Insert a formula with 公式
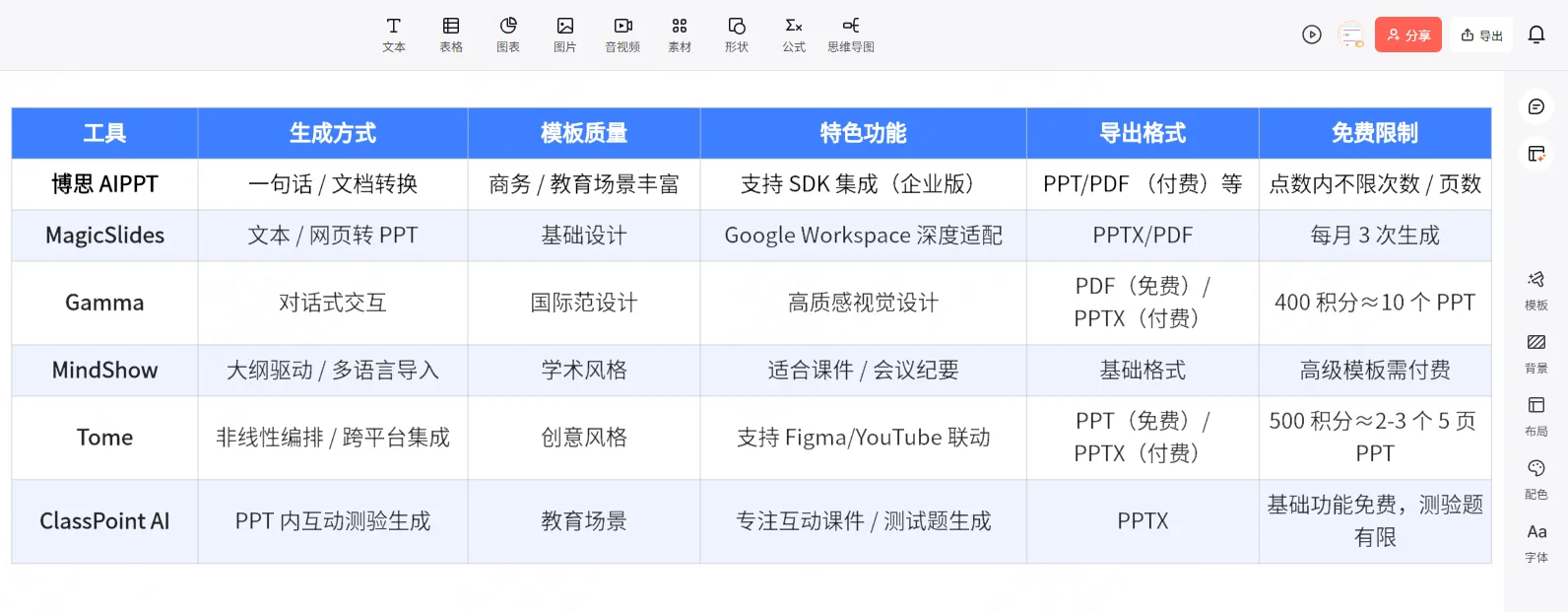Screen dimensions: 1568x612 click(x=794, y=34)
